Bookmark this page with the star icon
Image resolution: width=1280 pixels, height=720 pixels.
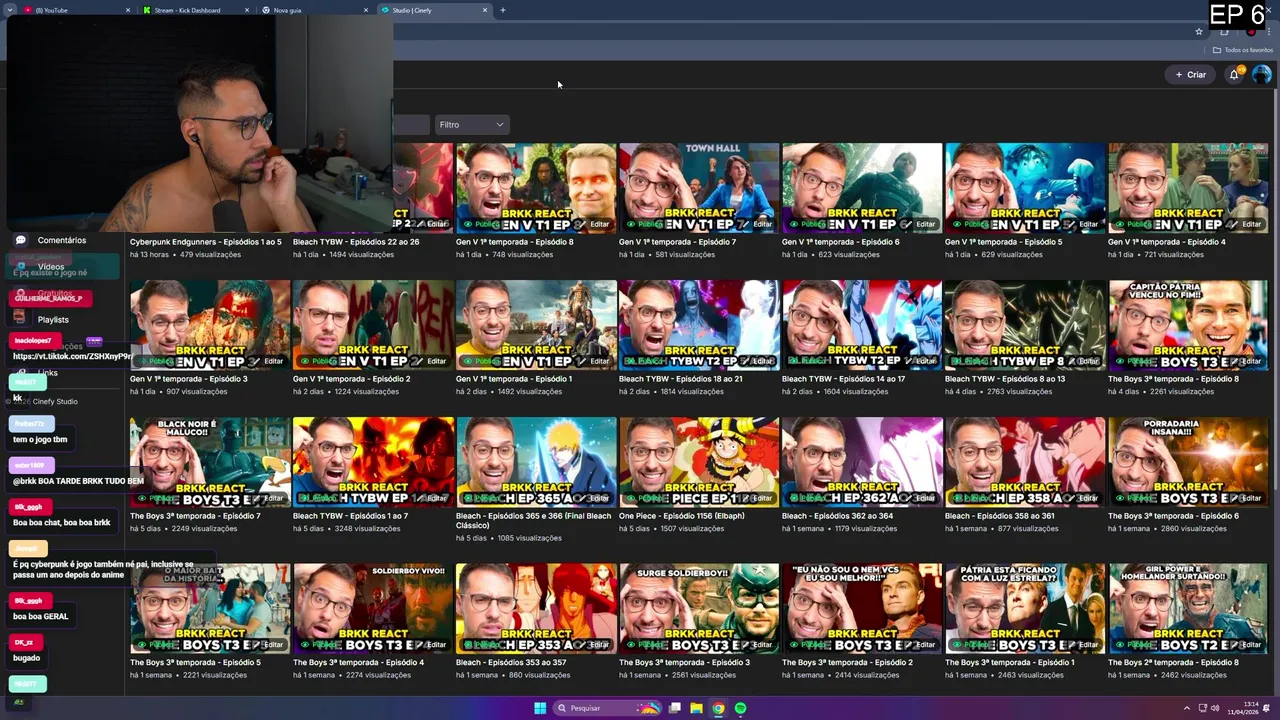tap(1199, 31)
